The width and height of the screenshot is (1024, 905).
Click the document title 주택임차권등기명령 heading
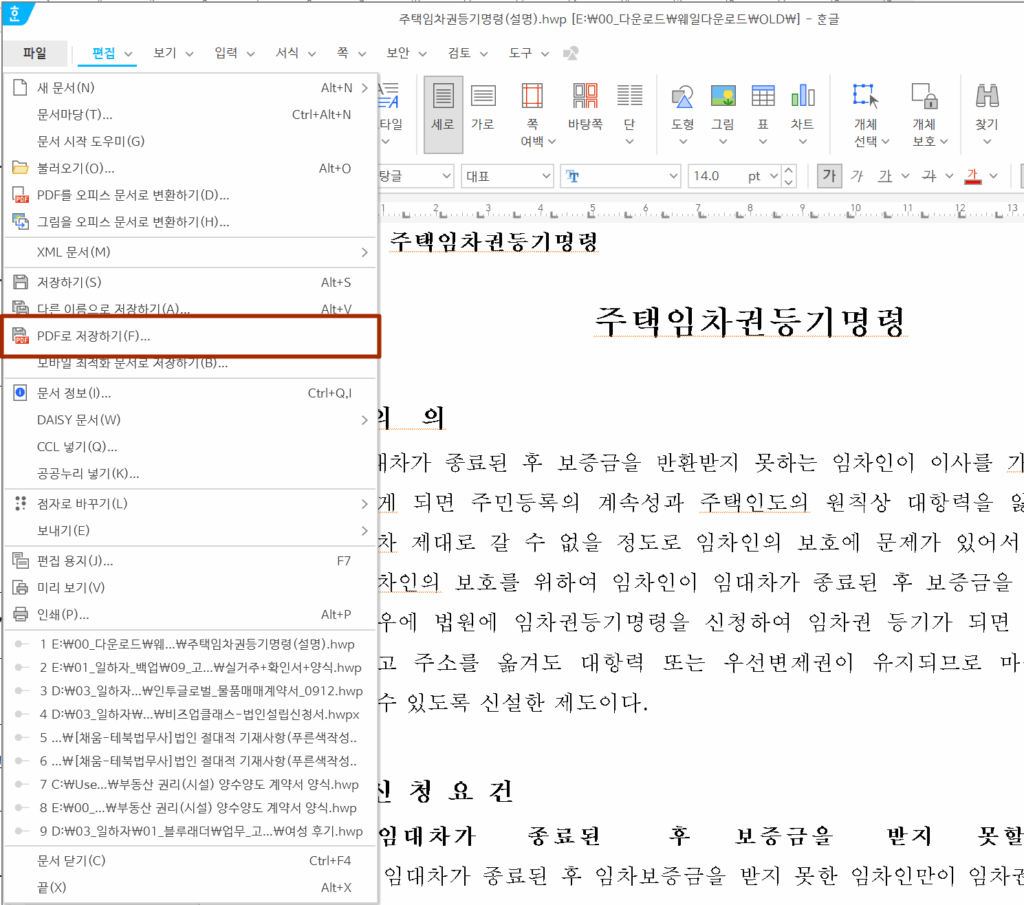click(x=750, y=322)
